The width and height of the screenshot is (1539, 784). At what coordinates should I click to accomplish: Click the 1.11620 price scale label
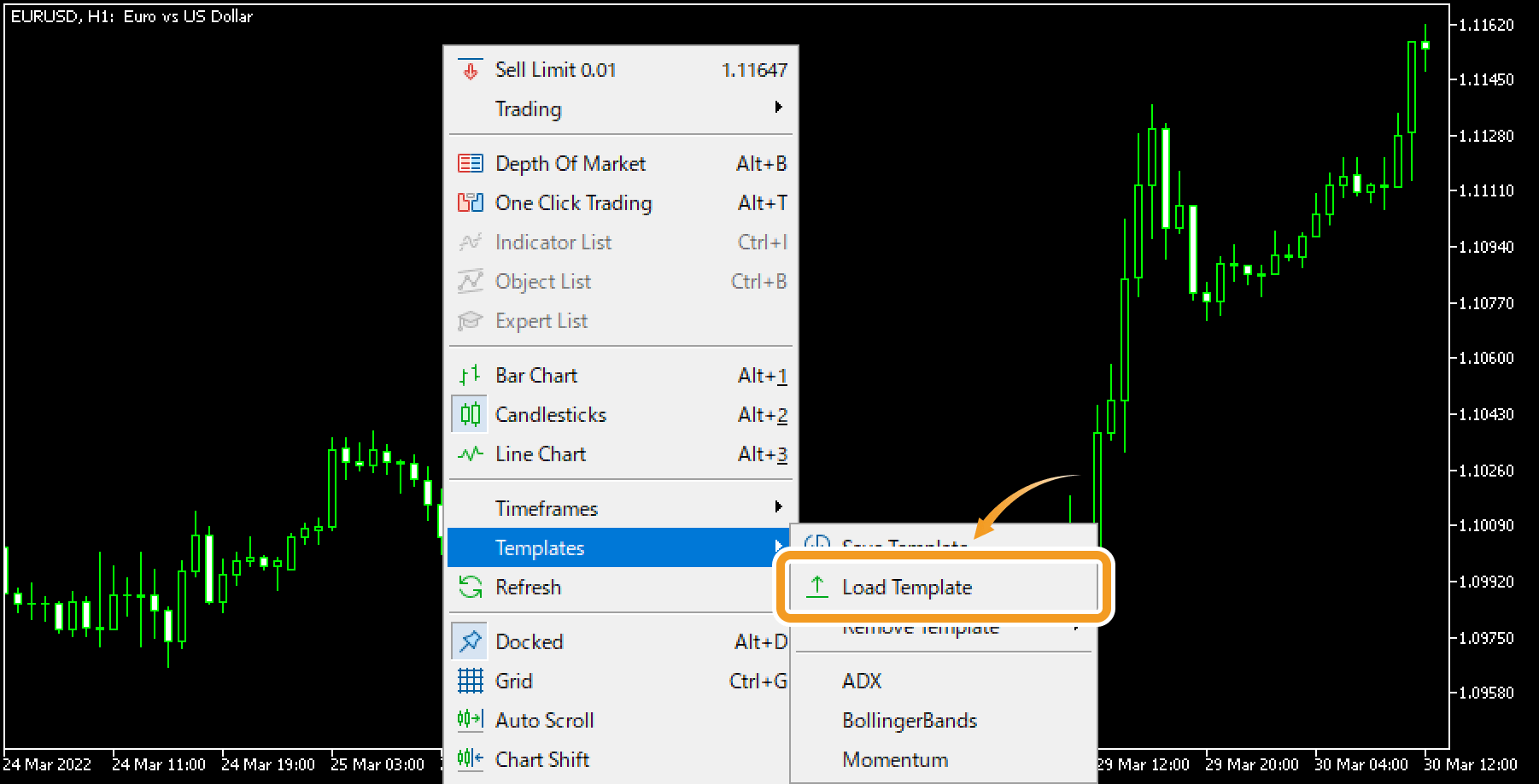tap(1486, 25)
